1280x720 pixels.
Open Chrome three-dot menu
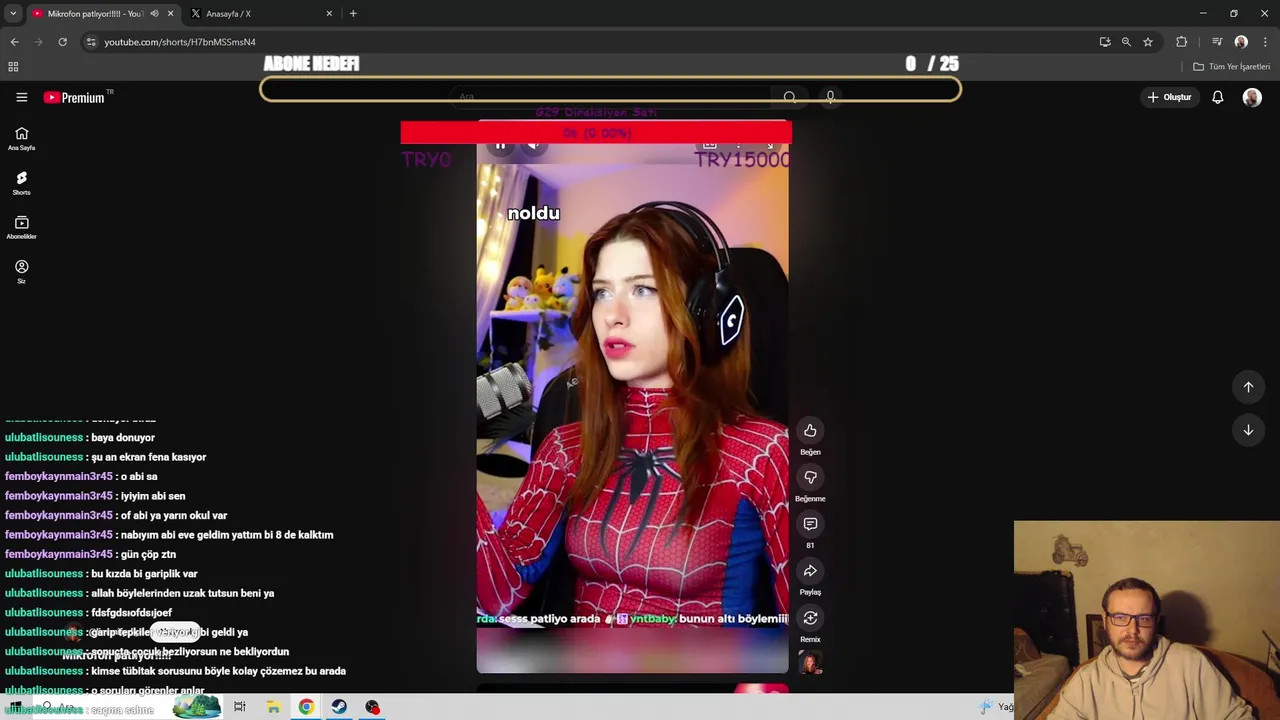pyautogui.click(x=1265, y=42)
